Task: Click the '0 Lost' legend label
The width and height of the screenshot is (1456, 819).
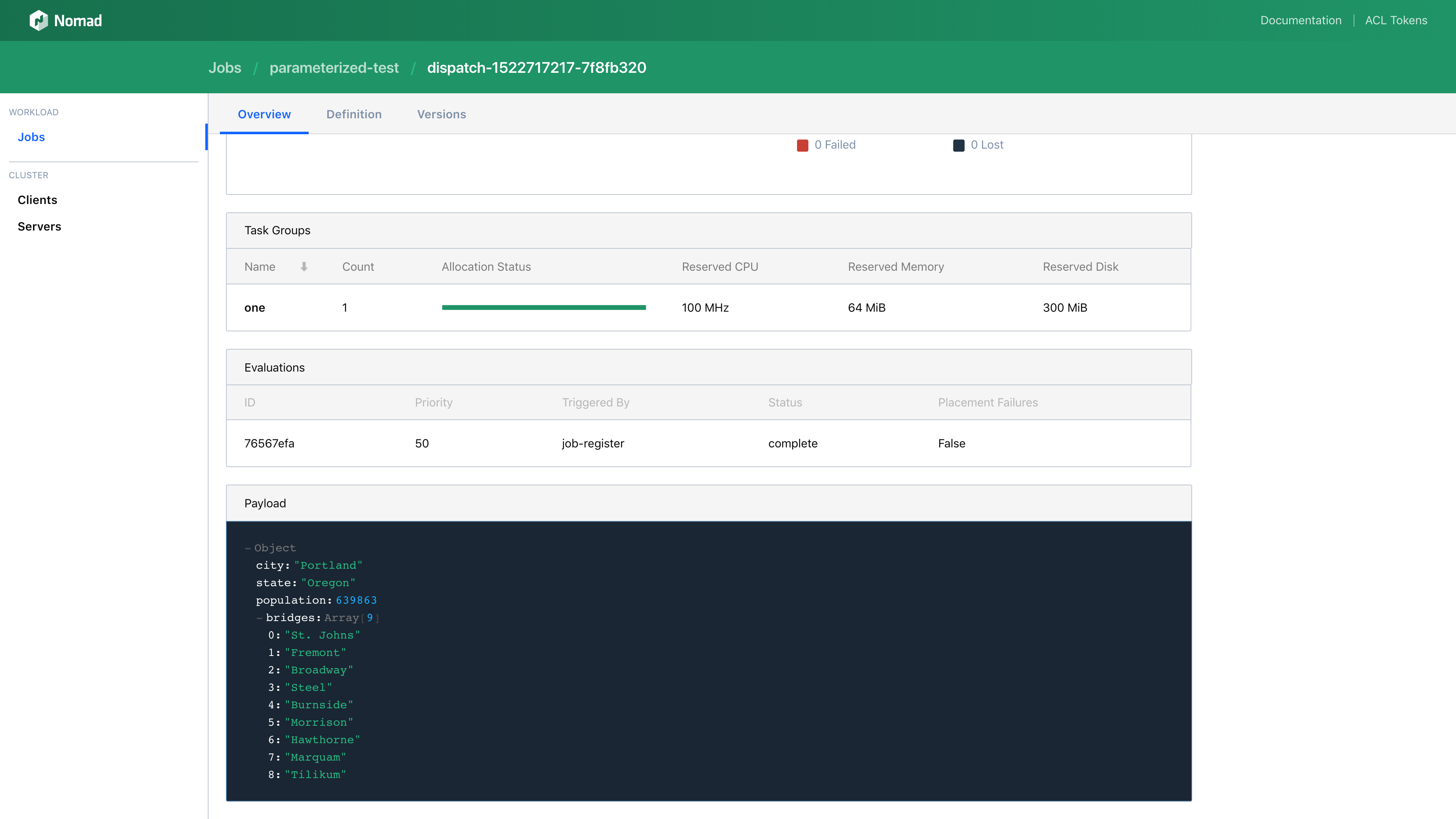Action: pyautogui.click(x=987, y=145)
